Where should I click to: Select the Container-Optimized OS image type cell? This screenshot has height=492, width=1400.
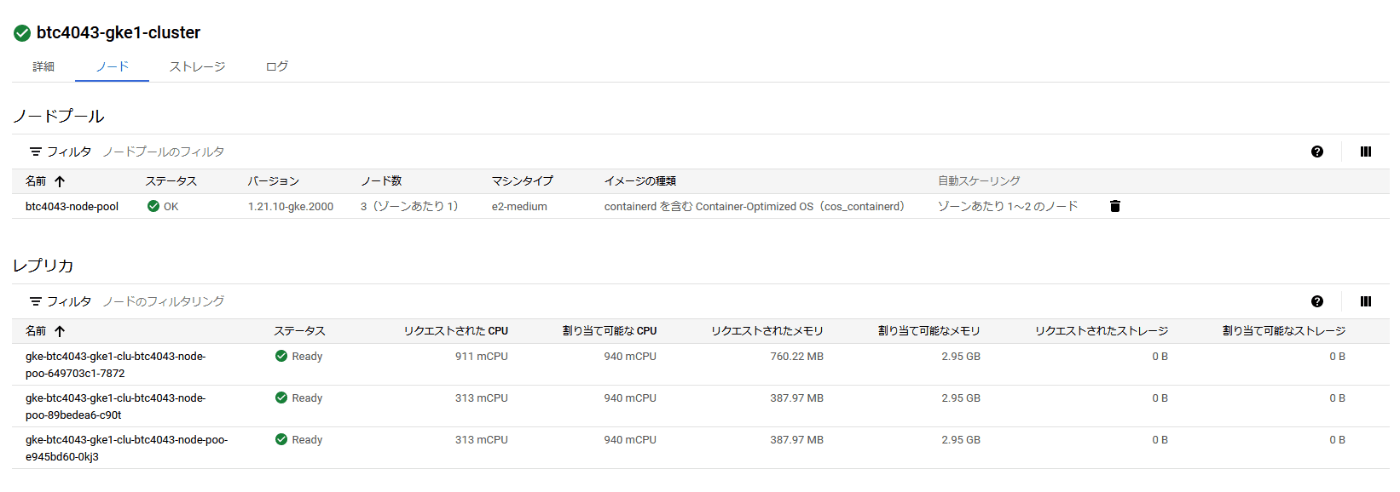click(x=754, y=206)
